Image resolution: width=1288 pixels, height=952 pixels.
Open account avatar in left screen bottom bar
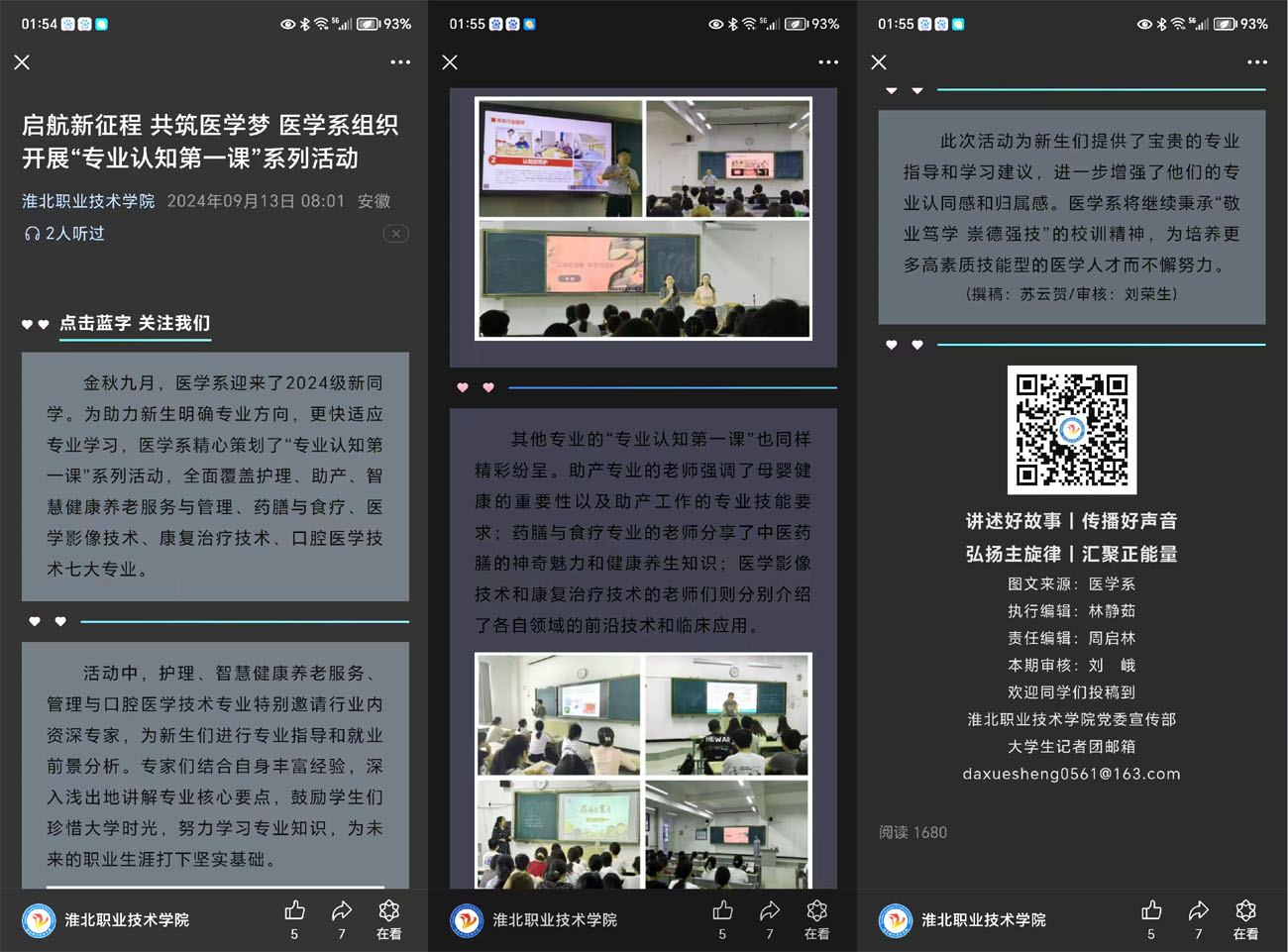point(39,920)
